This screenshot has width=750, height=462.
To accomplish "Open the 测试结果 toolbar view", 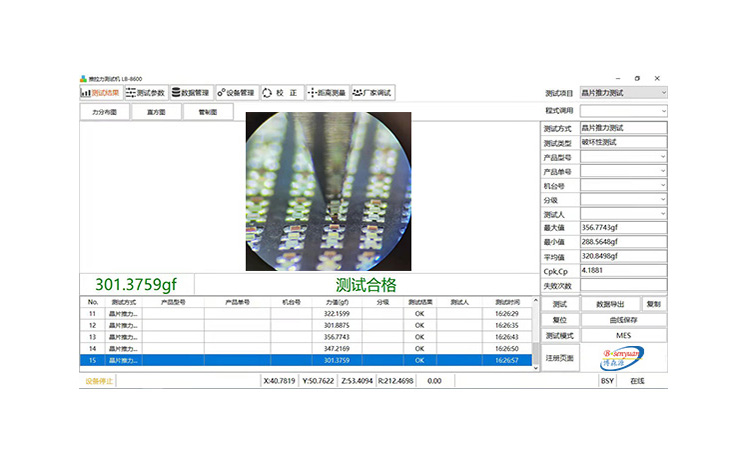I will click(x=100, y=93).
